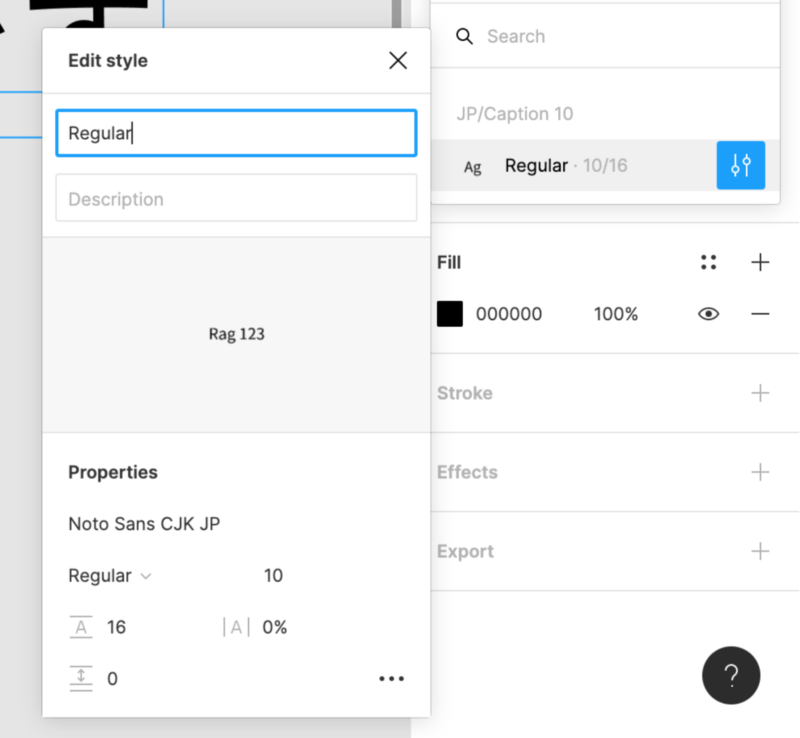Click the edit style sliders icon

[x=741, y=166]
